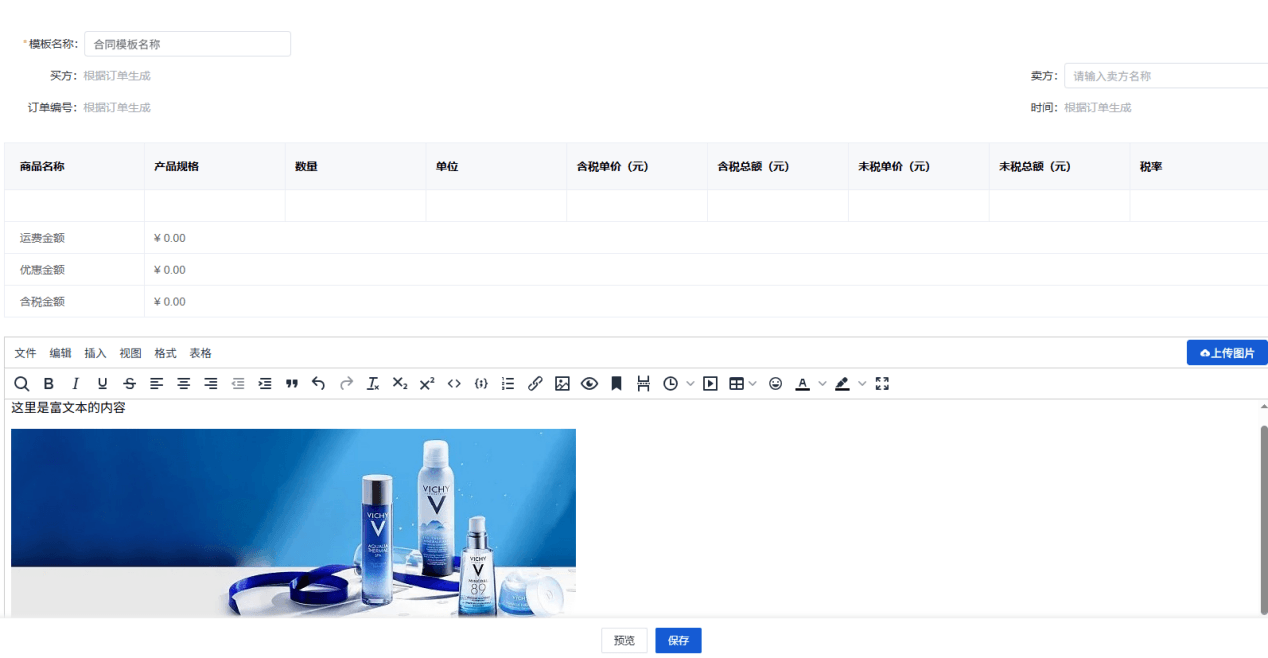Toggle editor preview eye icon
Screen dimensions: 1268x658
(589, 383)
